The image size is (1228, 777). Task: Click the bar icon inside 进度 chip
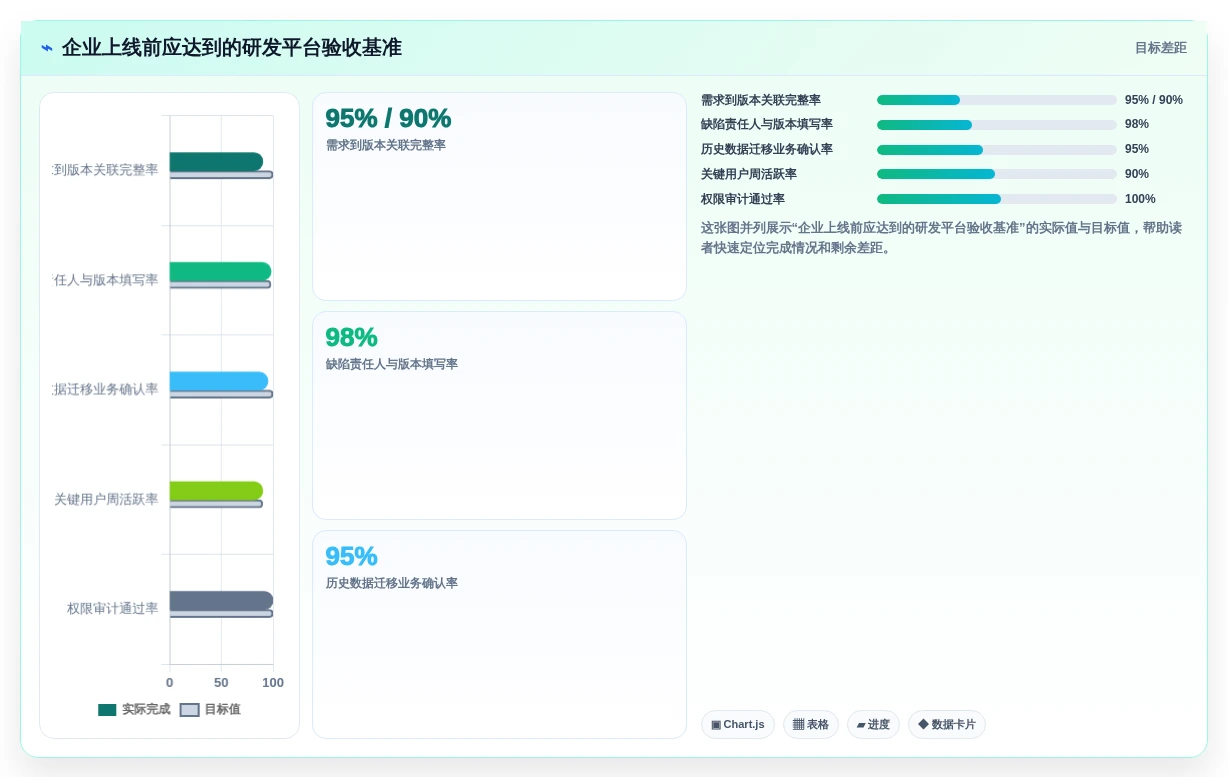861,725
